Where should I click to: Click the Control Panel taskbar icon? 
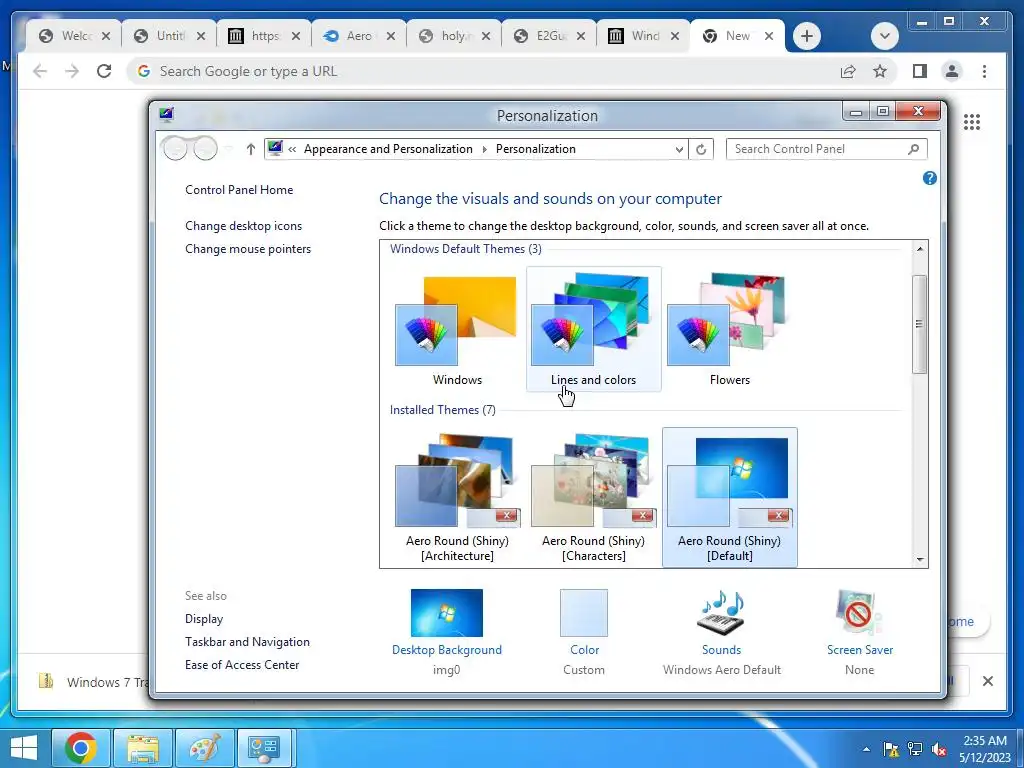tap(264, 748)
